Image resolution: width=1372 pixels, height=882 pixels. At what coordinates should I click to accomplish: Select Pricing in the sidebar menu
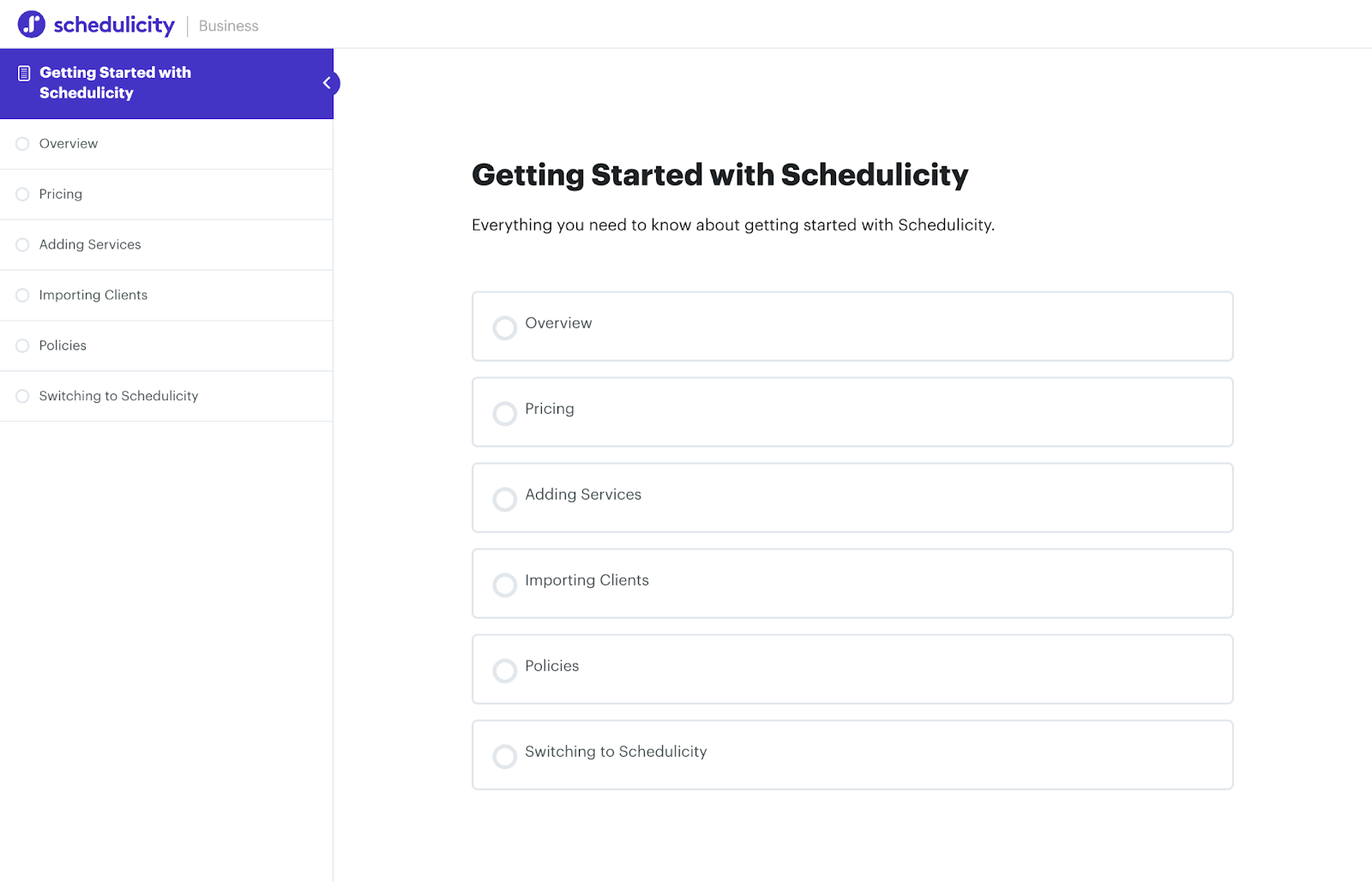[x=61, y=195]
